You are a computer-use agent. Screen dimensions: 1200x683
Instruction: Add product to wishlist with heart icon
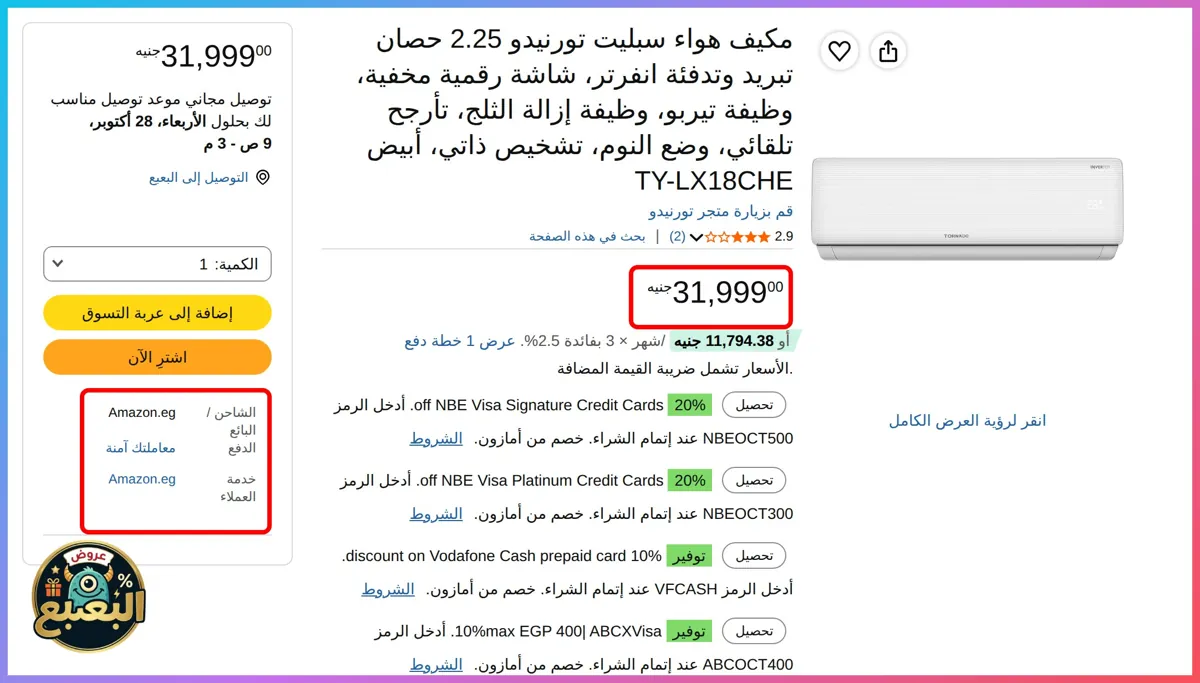click(840, 51)
